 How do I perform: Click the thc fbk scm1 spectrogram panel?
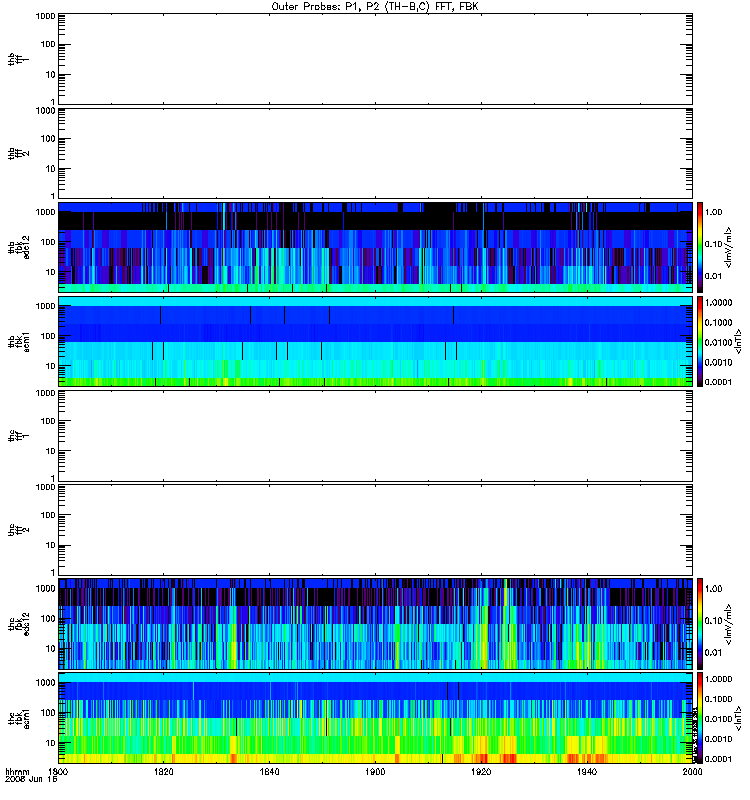point(375,718)
